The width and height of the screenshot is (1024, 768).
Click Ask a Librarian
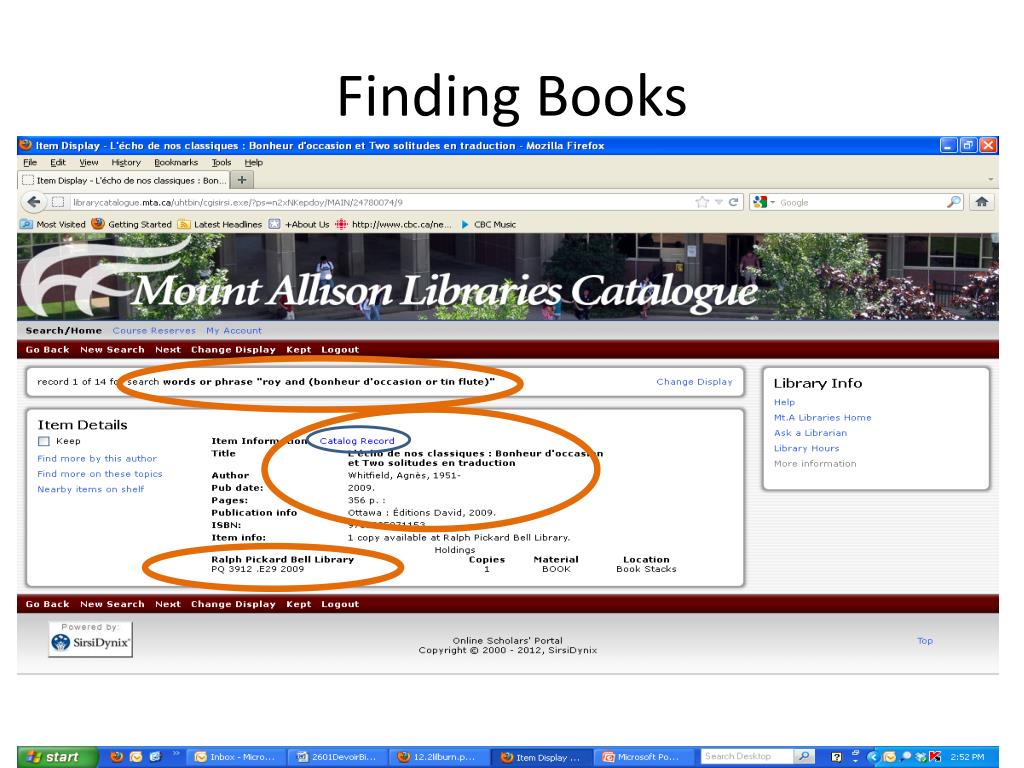tap(810, 433)
